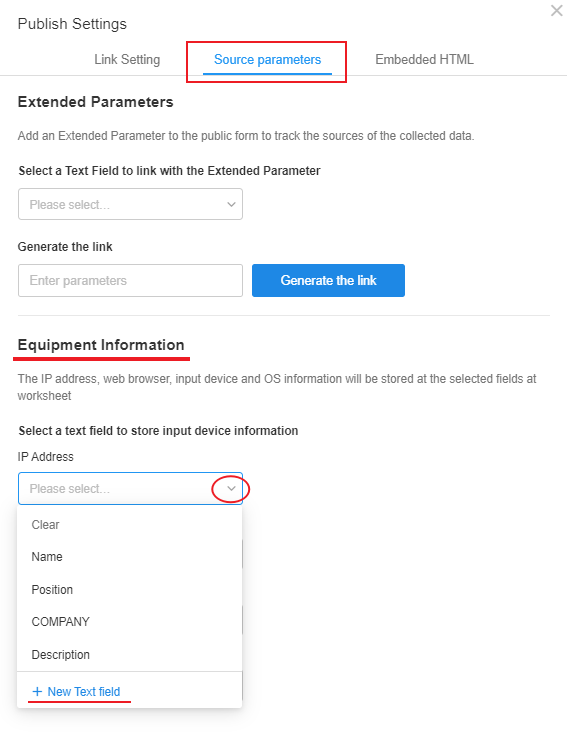Open the Source parameters tab
The width and height of the screenshot is (567, 738).
[x=267, y=59]
